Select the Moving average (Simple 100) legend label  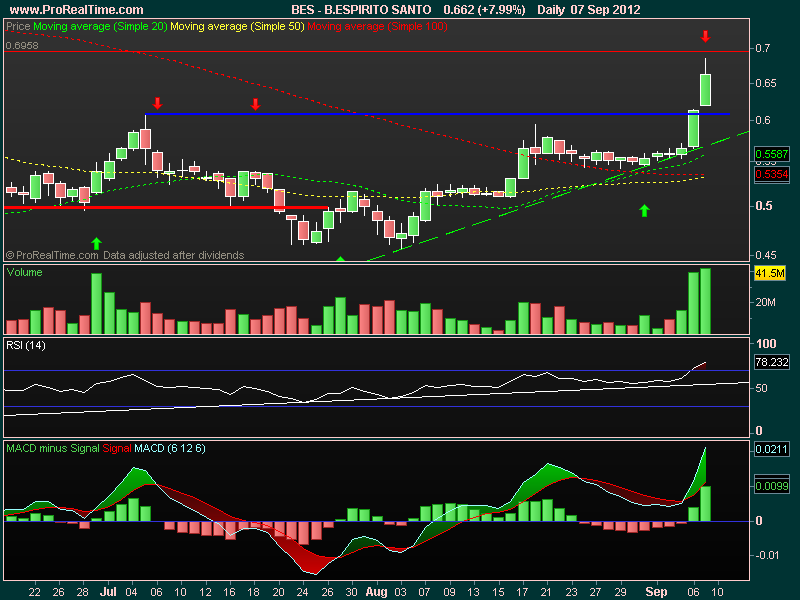pos(377,27)
